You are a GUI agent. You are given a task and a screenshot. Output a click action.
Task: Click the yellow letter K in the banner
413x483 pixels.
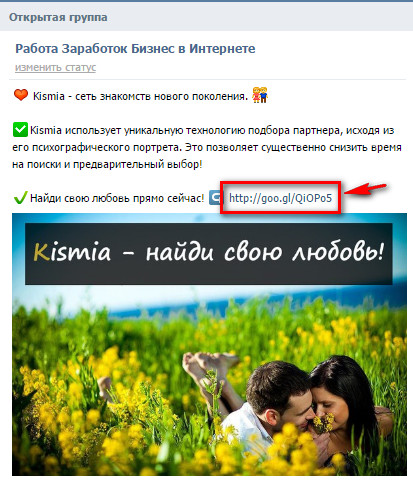pos(41,252)
